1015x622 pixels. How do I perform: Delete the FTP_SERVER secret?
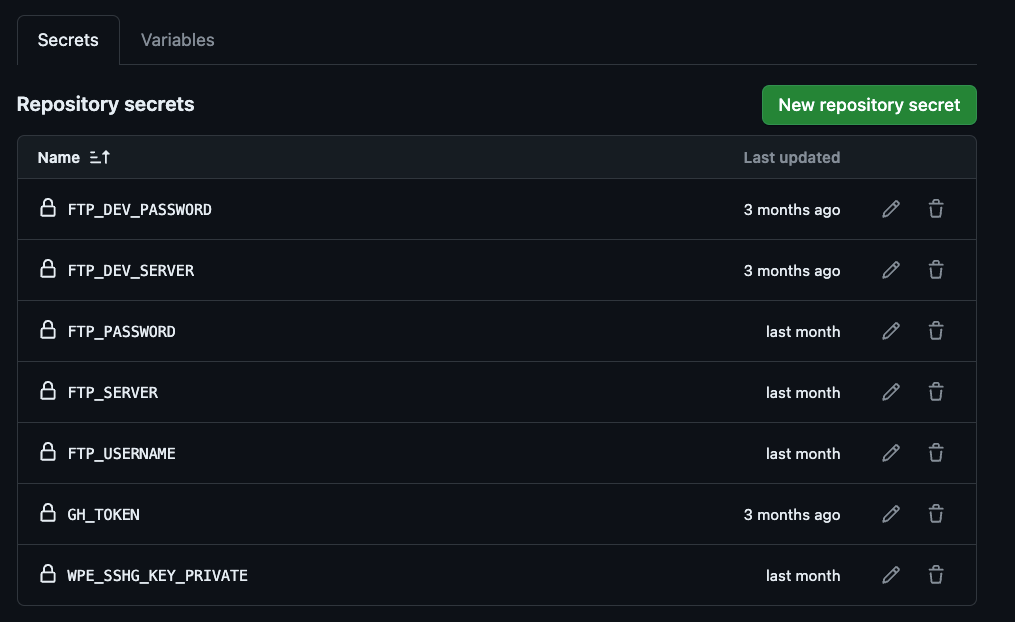click(936, 392)
